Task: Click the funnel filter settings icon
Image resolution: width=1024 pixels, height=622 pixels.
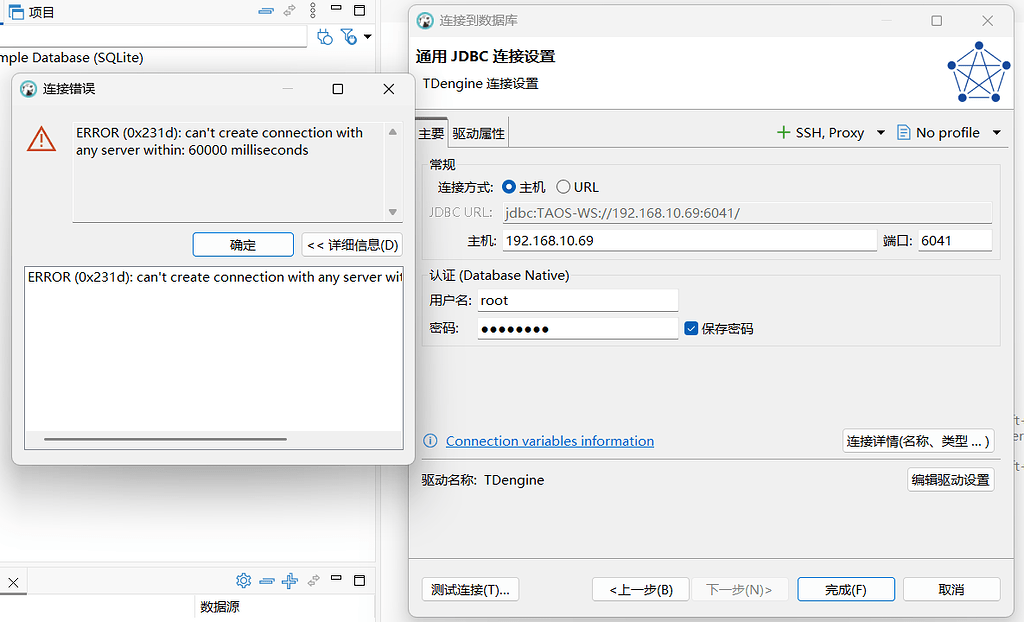Action: tap(349, 37)
